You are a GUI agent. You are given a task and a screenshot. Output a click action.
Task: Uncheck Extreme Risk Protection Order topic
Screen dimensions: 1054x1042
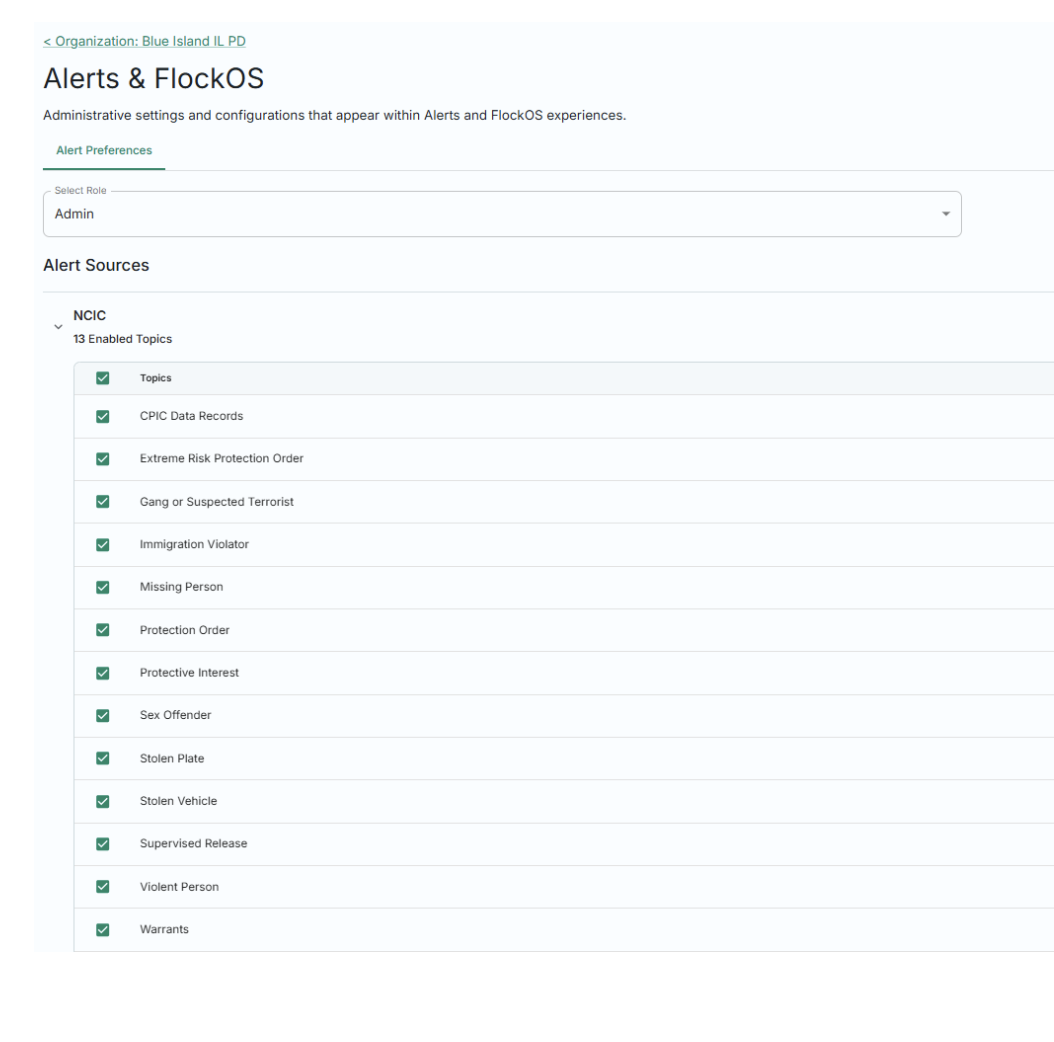103,459
